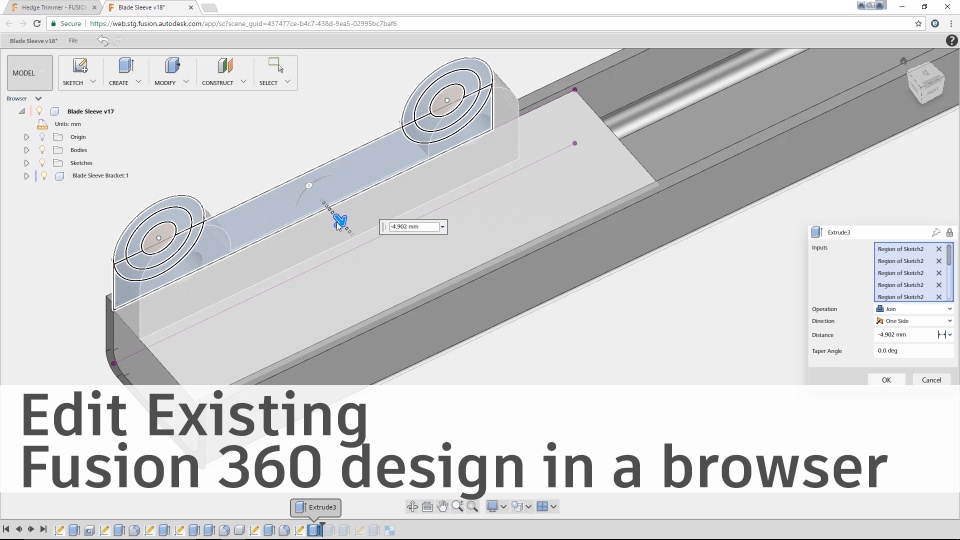Viewport: 960px width, 540px height.
Task: Open the help question mark icon
Action: [951, 40]
